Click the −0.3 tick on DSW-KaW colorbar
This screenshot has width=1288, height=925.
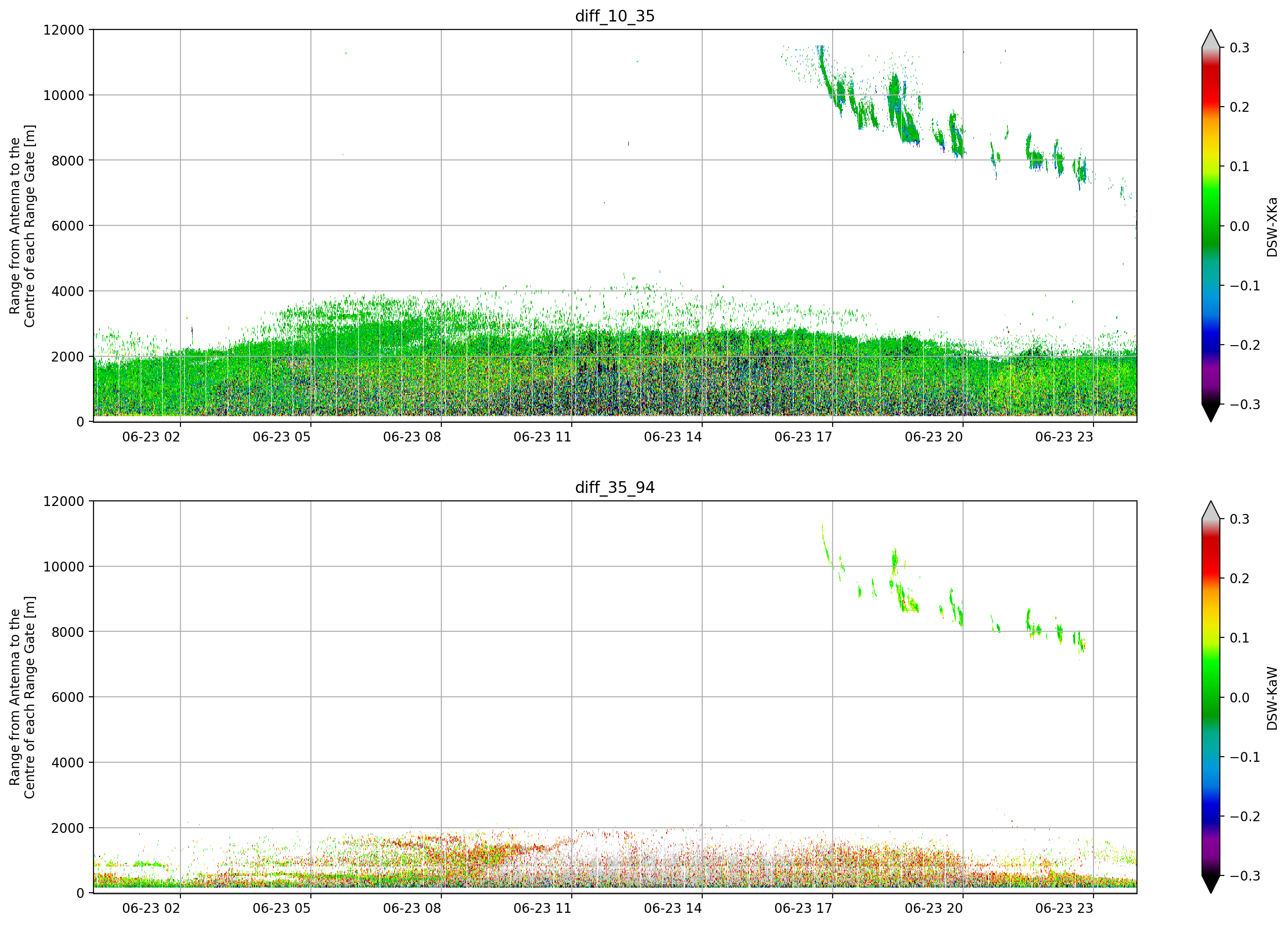(1245, 876)
